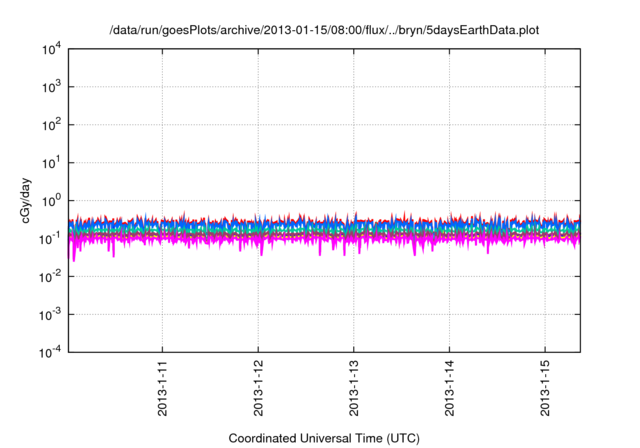The image size is (640, 448).
Task: Click the 2013-1-11 date label
Action: coord(162,388)
